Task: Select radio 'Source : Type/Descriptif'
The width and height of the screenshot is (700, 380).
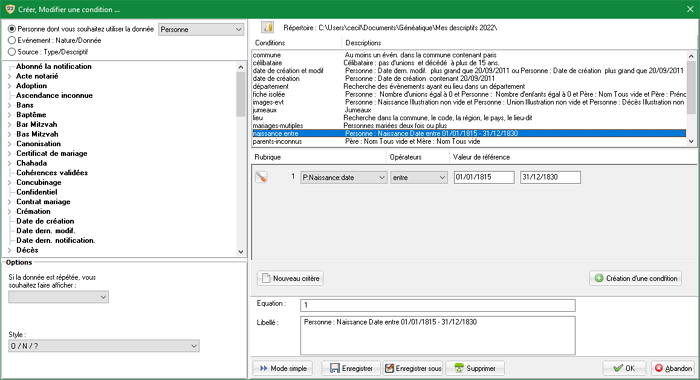Action: (12, 52)
